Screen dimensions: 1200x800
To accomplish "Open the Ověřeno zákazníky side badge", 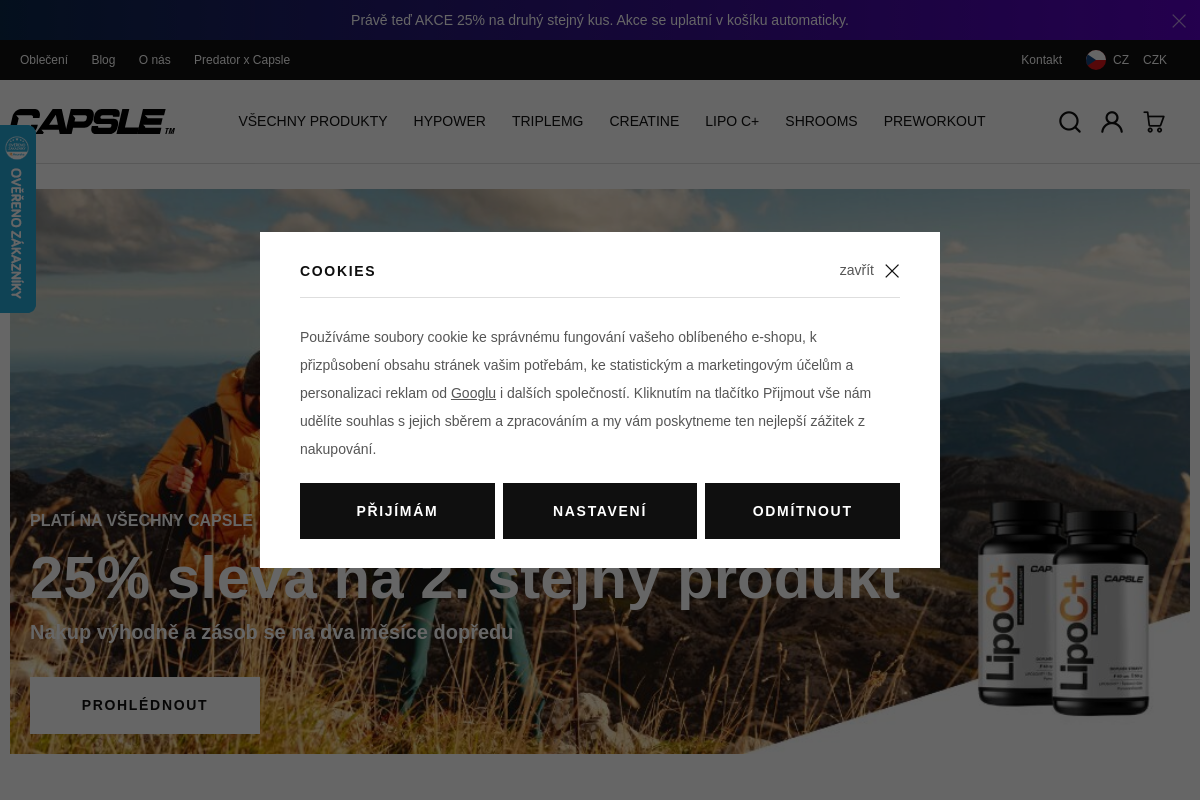I will [17, 220].
